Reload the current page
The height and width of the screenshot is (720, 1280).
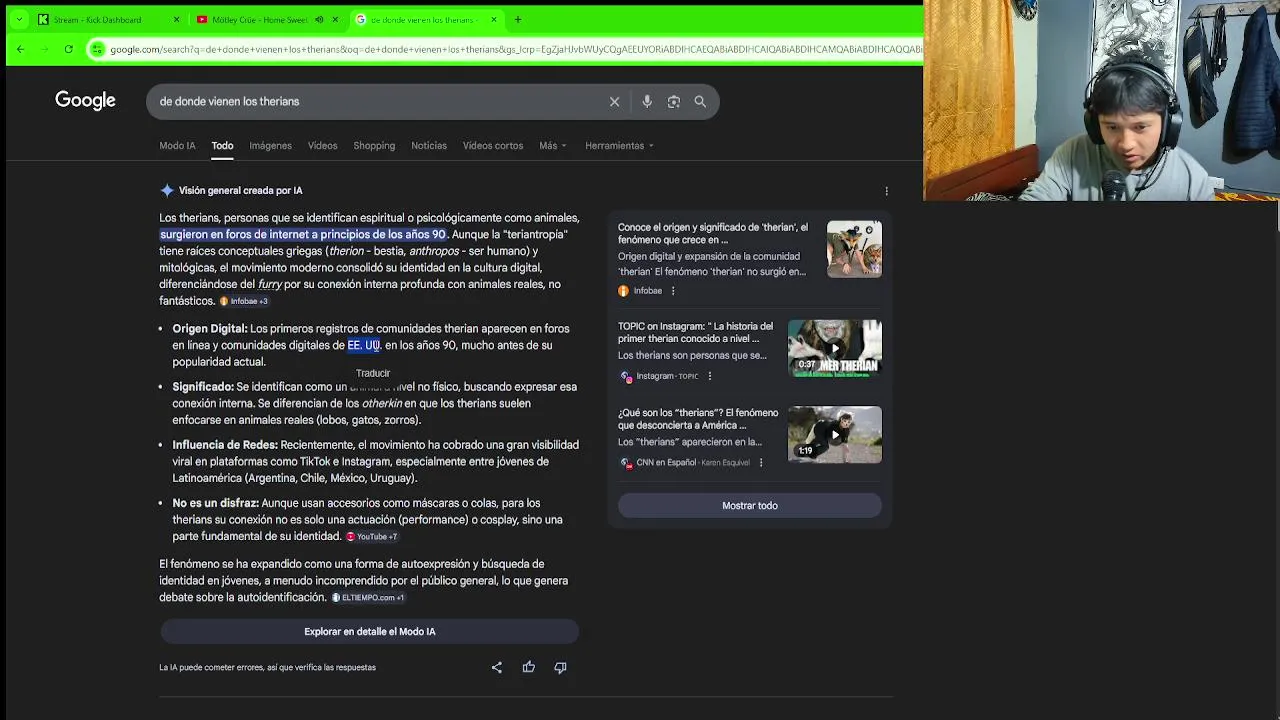(68, 49)
